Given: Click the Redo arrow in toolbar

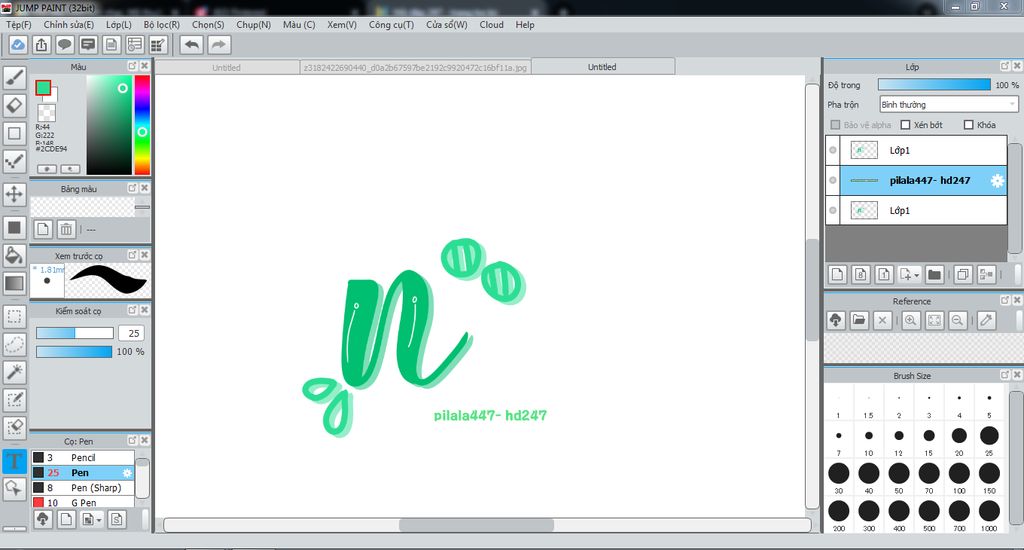Looking at the screenshot, I should (x=219, y=45).
